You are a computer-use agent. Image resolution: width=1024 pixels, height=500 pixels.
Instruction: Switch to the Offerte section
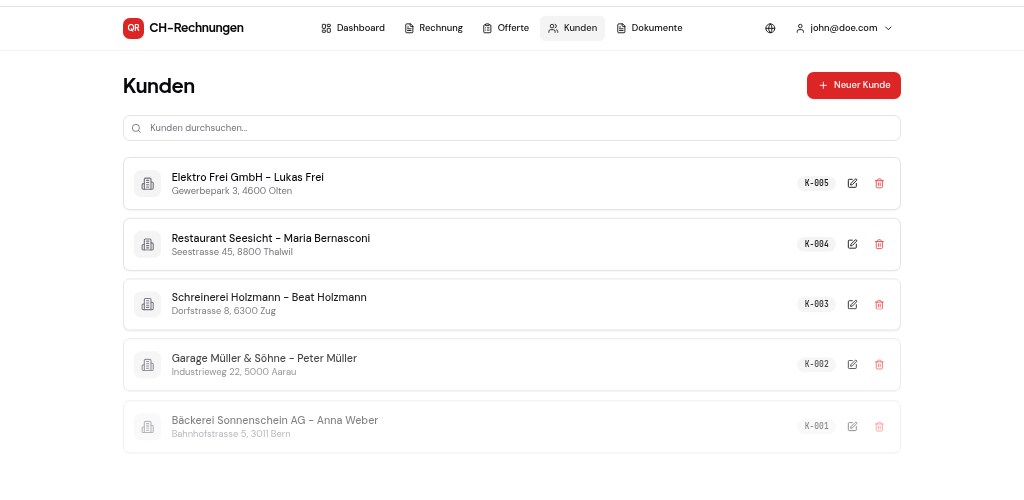pos(505,28)
